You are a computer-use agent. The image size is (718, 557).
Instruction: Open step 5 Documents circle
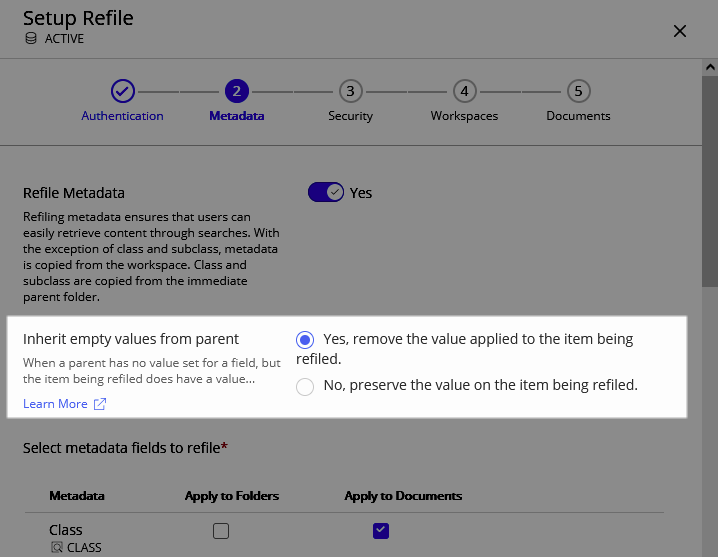pyautogui.click(x=578, y=91)
